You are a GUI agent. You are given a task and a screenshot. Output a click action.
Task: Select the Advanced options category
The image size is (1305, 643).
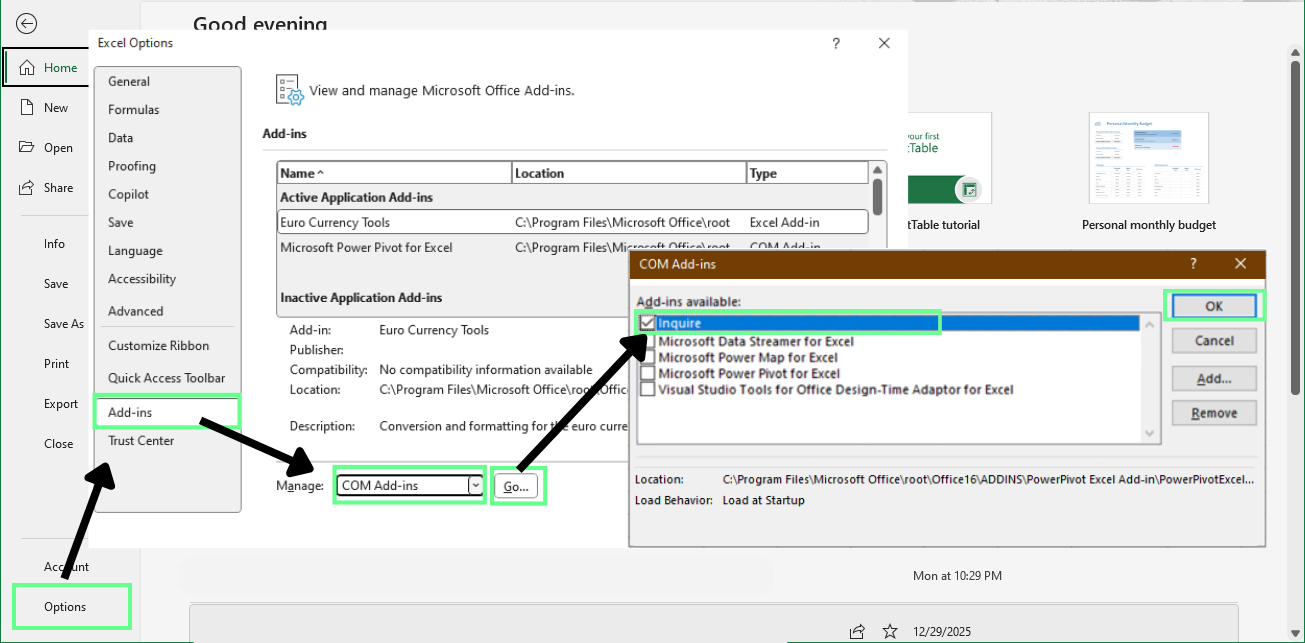coord(135,311)
